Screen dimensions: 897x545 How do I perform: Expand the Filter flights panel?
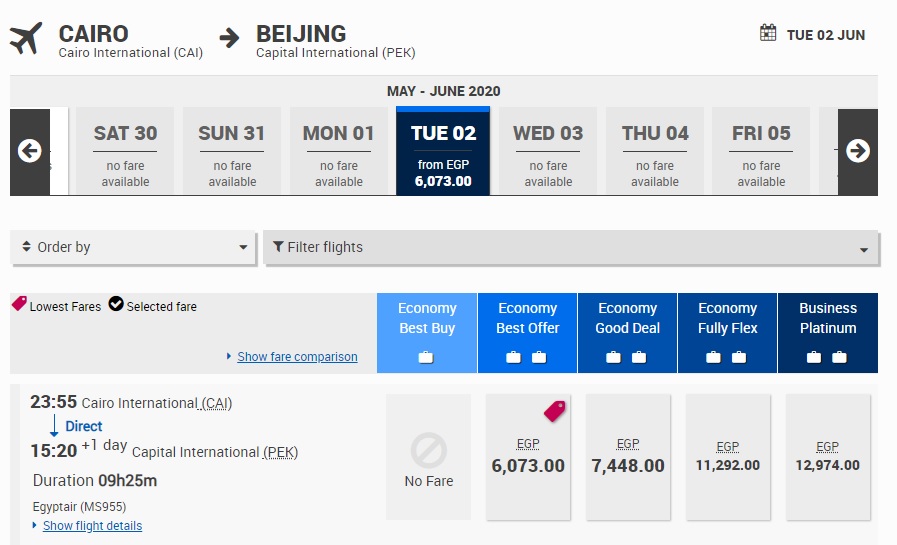click(x=571, y=247)
